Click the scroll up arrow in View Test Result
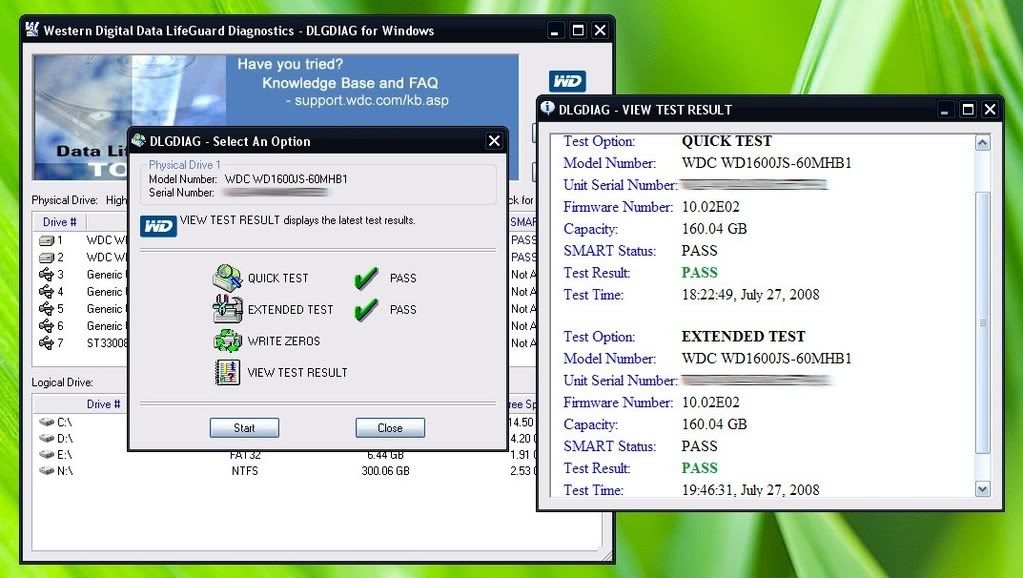Image resolution: width=1023 pixels, height=578 pixels. tap(983, 143)
